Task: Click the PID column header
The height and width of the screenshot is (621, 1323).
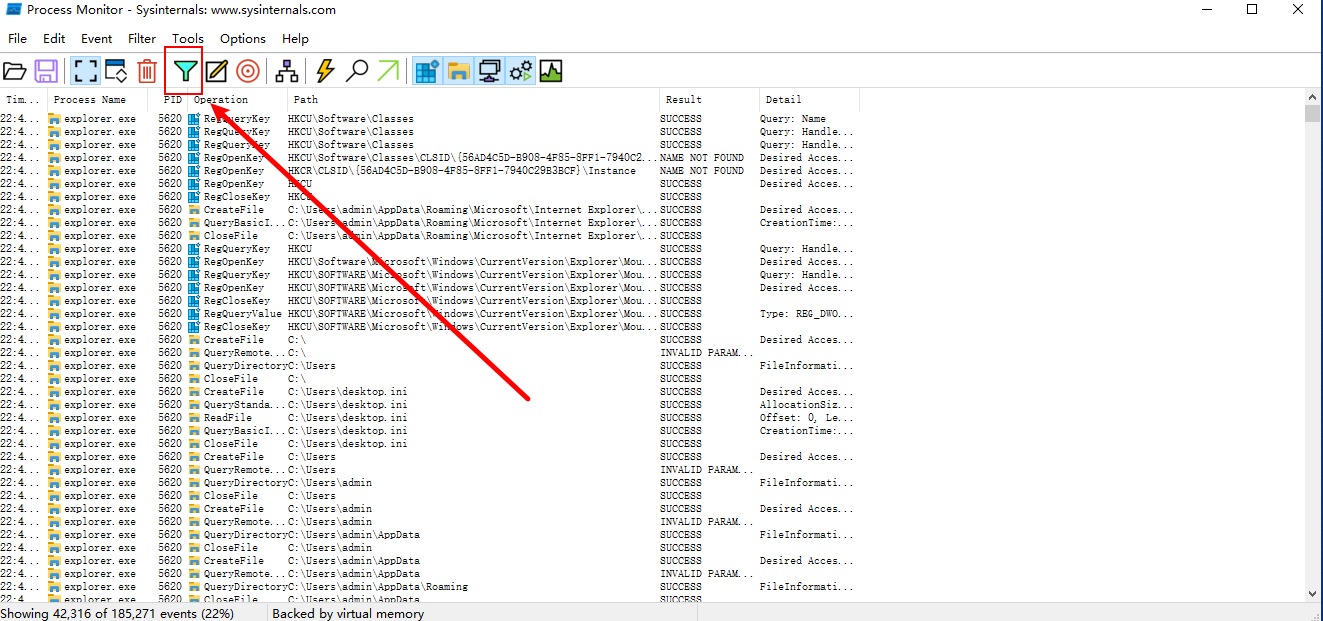Action: coord(168,100)
